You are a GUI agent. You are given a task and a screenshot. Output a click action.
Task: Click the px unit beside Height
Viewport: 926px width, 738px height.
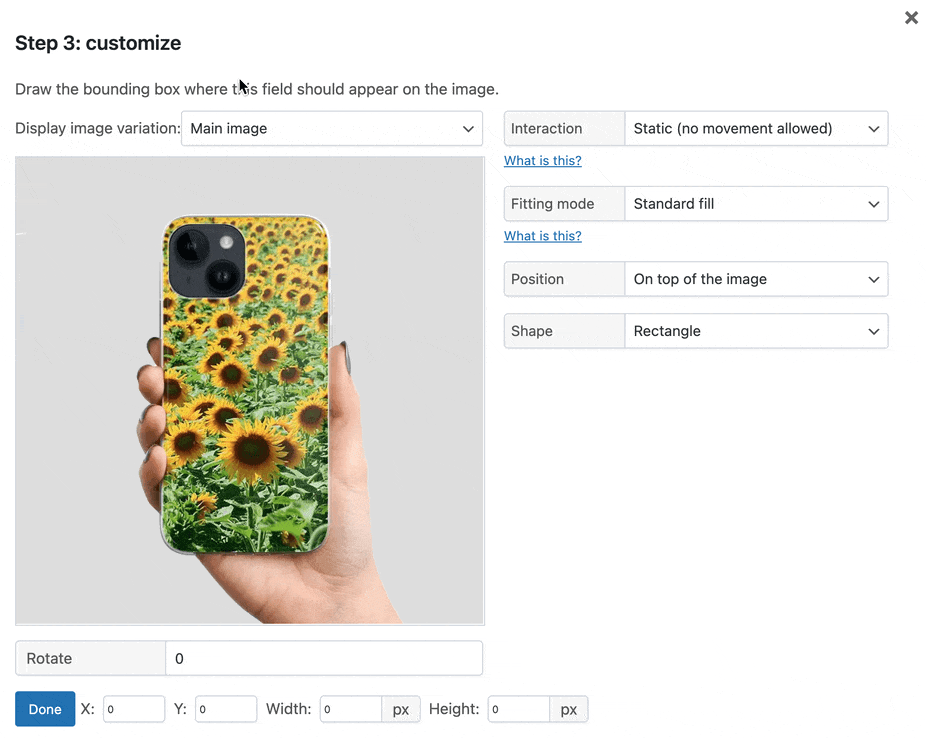pos(569,709)
